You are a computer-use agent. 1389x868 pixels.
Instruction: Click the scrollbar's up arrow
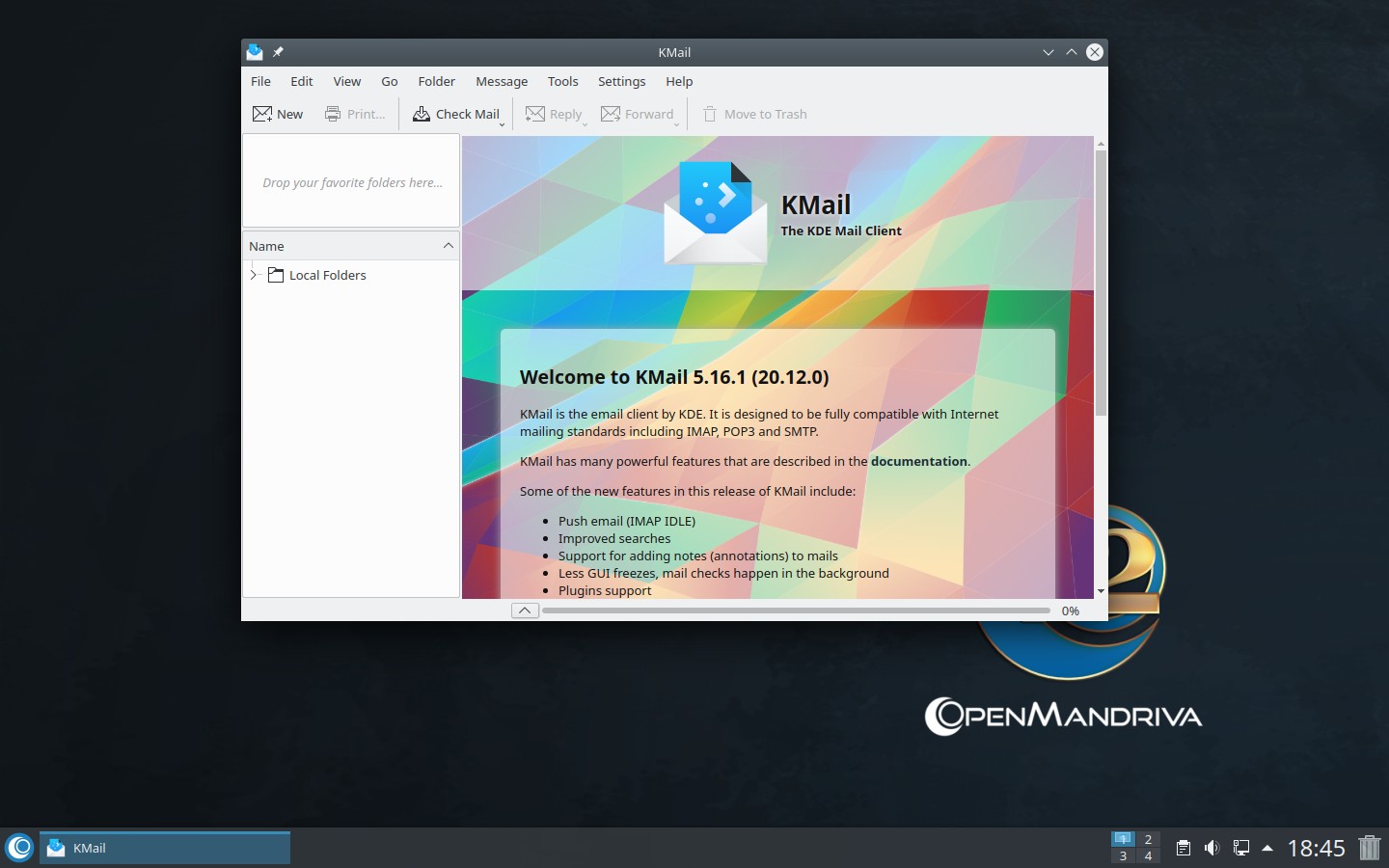[x=1101, y=143]
